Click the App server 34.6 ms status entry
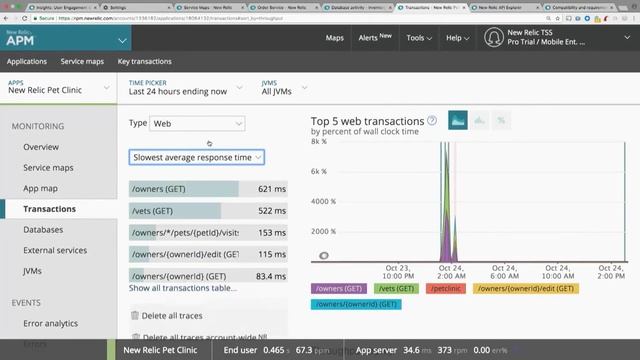This screenshot has width=640, height=360. coord(432,350)
